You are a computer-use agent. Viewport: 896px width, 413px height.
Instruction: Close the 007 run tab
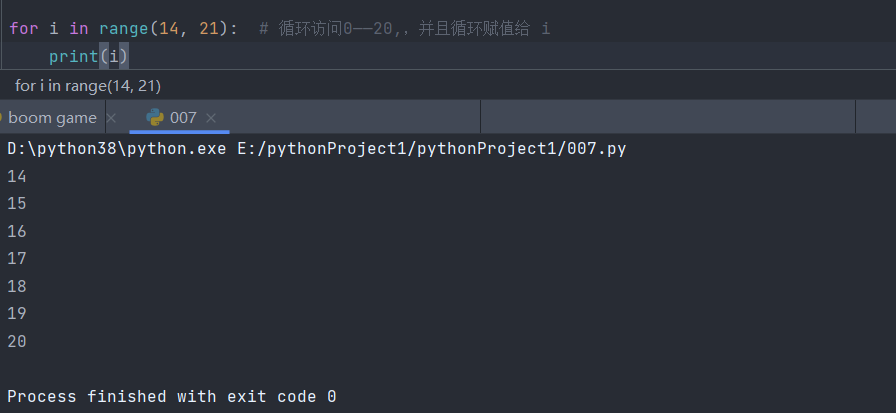211,118
